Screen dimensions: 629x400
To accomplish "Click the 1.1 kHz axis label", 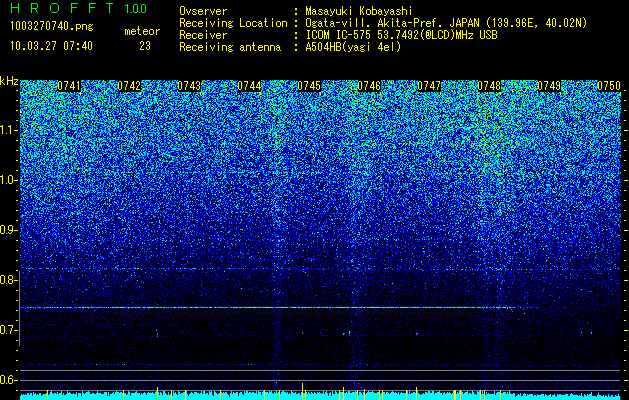I will click(x=8, y=130).
